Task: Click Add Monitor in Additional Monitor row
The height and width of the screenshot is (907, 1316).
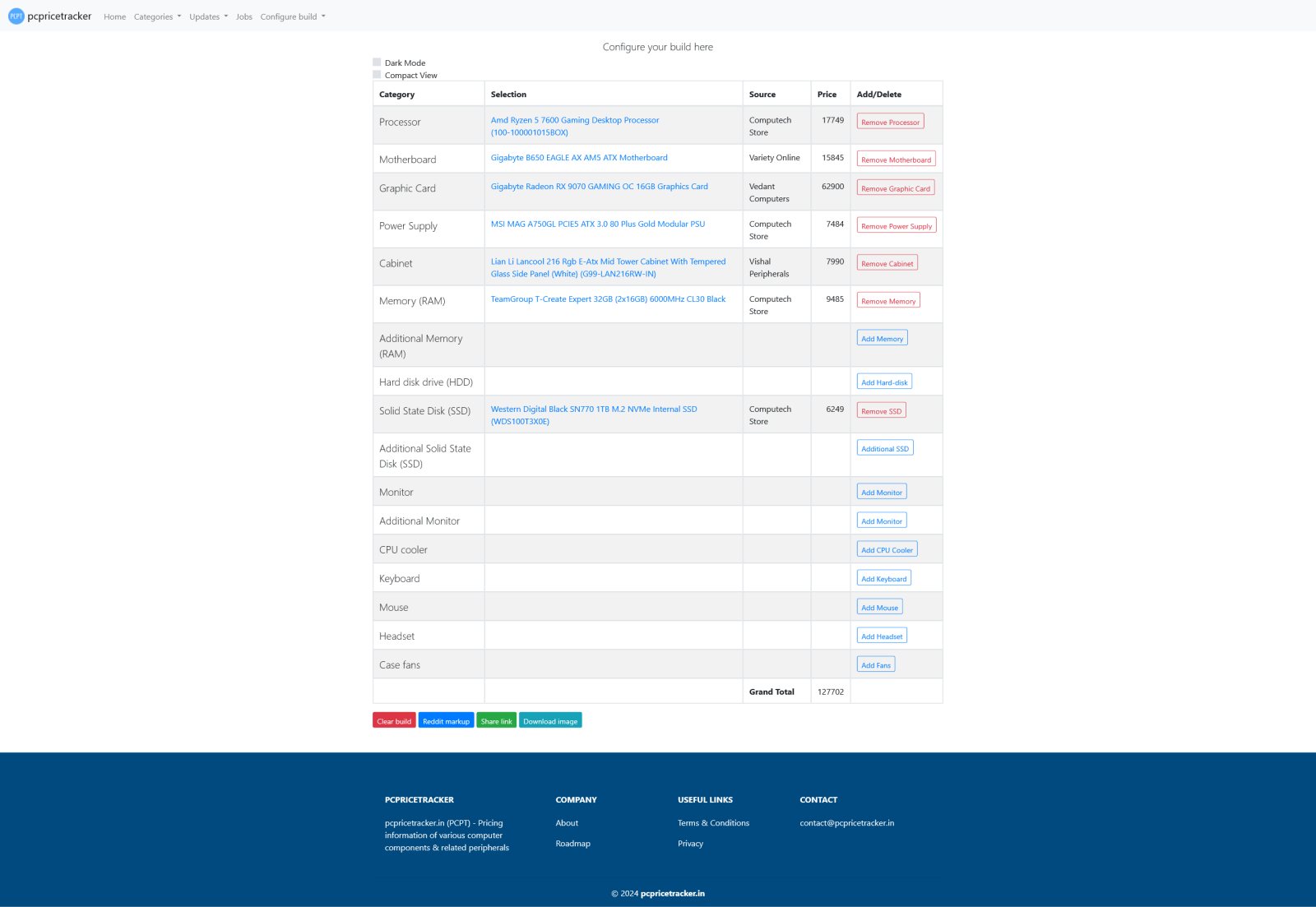Action: click(x=882, y=521)
